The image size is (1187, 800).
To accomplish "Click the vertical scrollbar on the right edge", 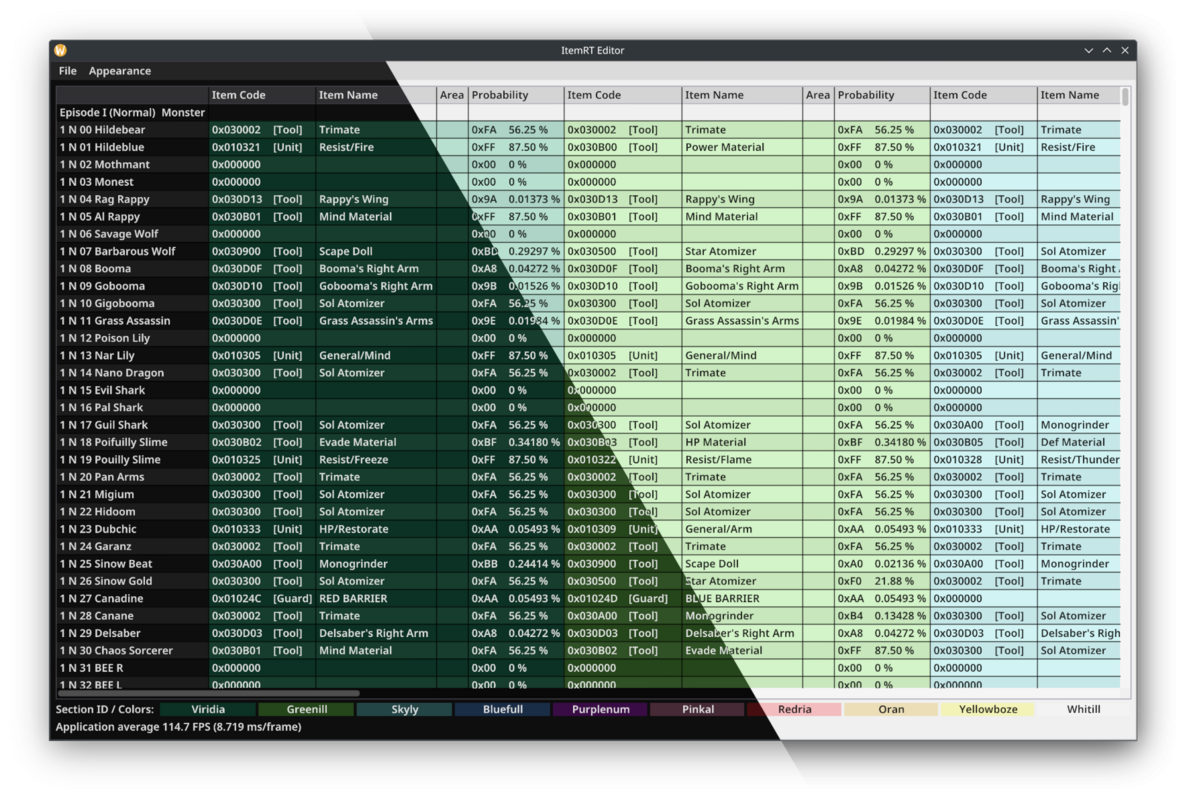I will click(x=1126, y=97).
